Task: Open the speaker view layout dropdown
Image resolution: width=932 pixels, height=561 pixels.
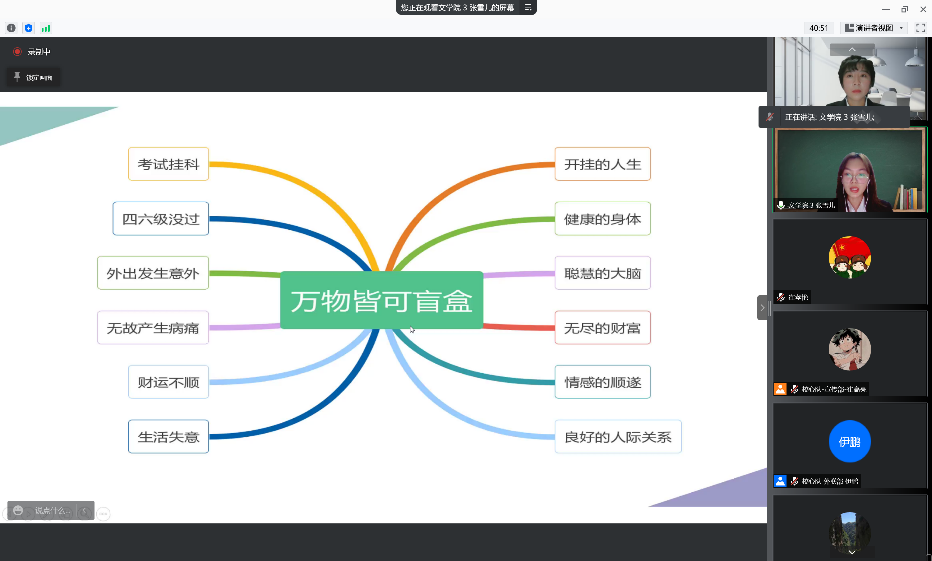Action: (874, 28)
